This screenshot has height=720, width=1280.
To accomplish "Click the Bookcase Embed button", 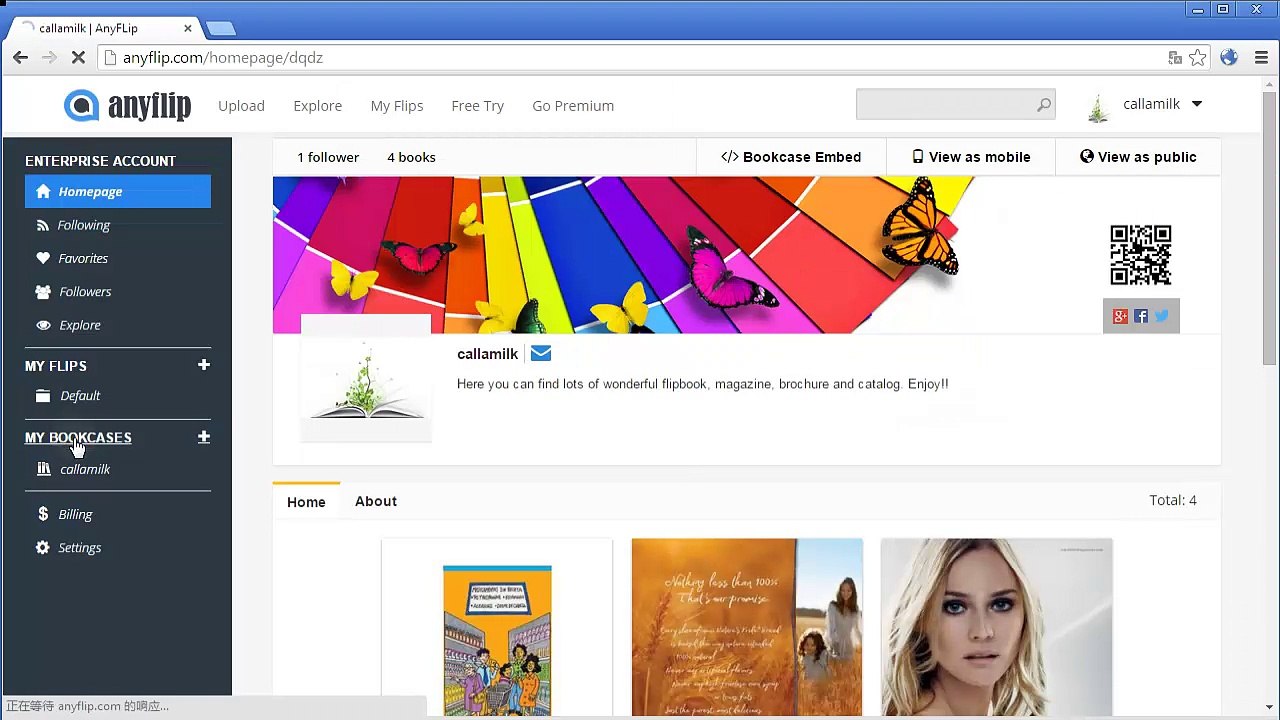I will tap(791, 157).
